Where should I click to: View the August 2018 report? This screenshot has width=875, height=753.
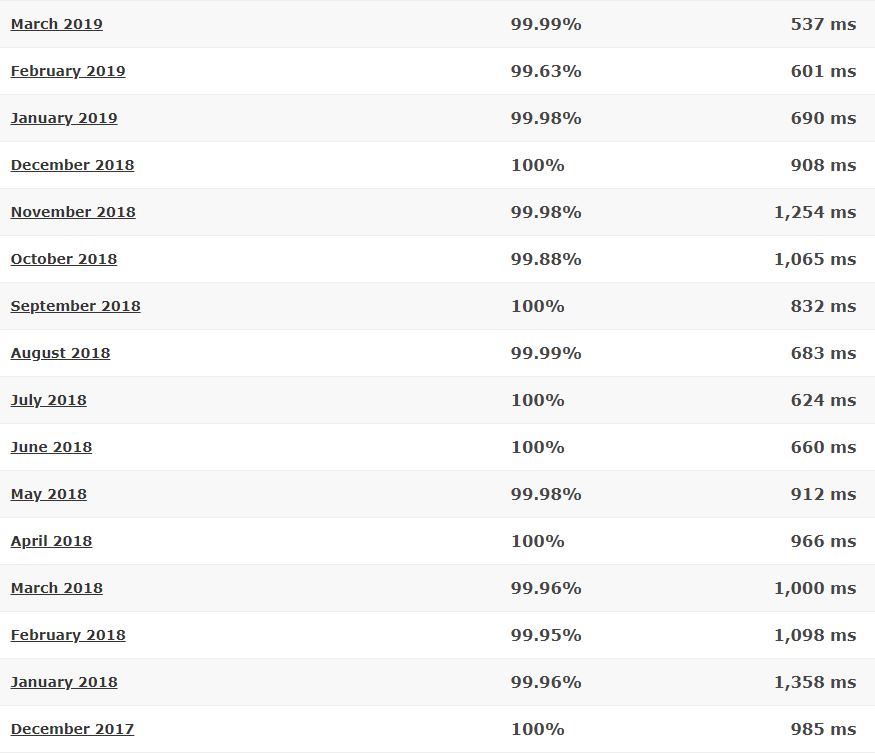click(x=60, y=353)
